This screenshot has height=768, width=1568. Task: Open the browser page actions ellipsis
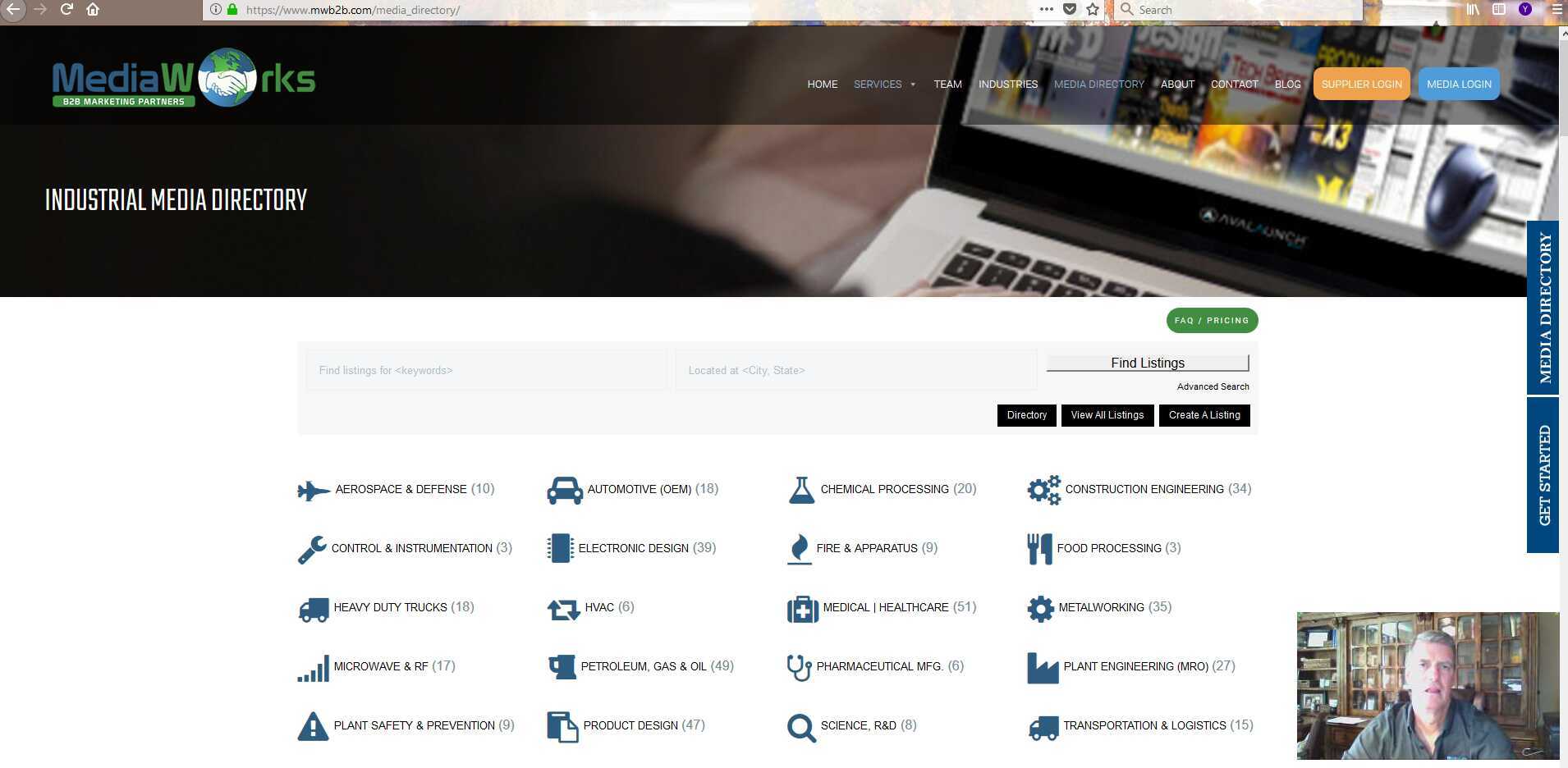pyautogui.click(x=1046, y=10)
